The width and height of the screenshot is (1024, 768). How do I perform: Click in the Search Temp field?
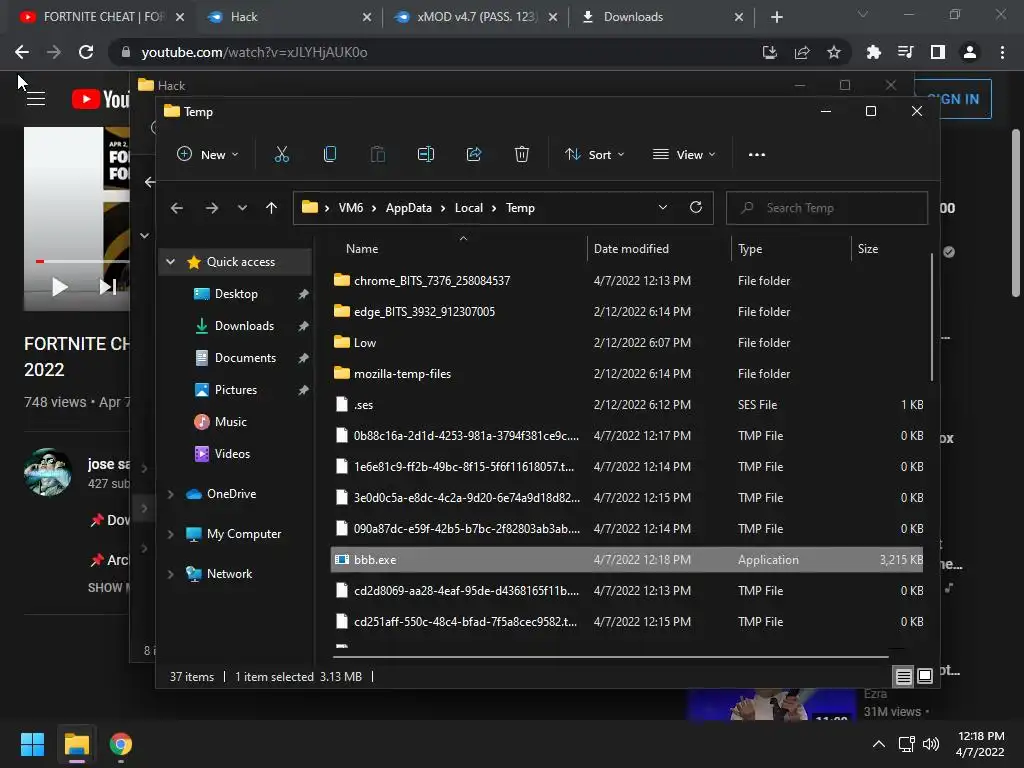coord(827,208)
